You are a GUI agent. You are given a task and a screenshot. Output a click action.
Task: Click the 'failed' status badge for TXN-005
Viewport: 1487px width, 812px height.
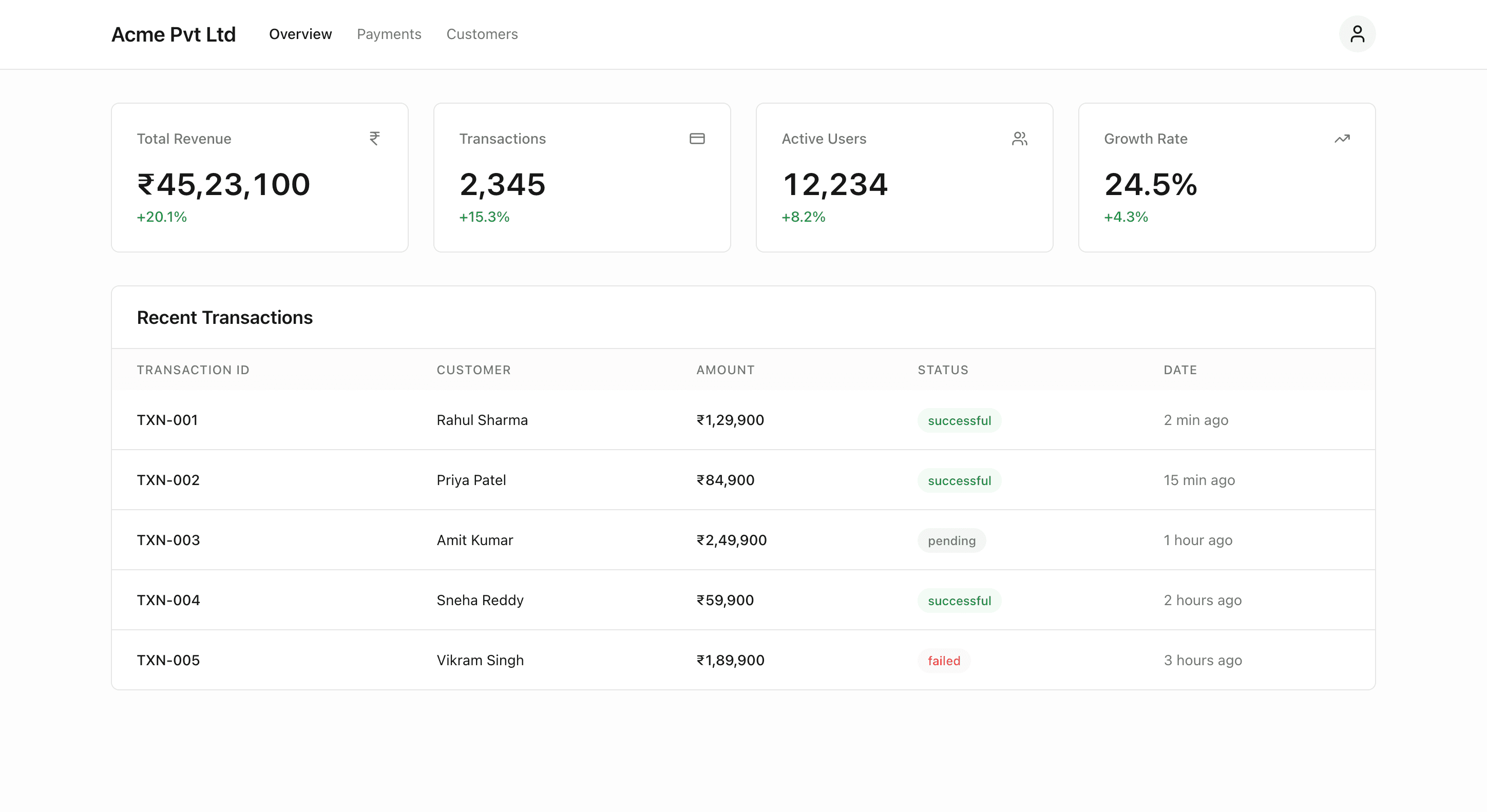coord(943,660)
